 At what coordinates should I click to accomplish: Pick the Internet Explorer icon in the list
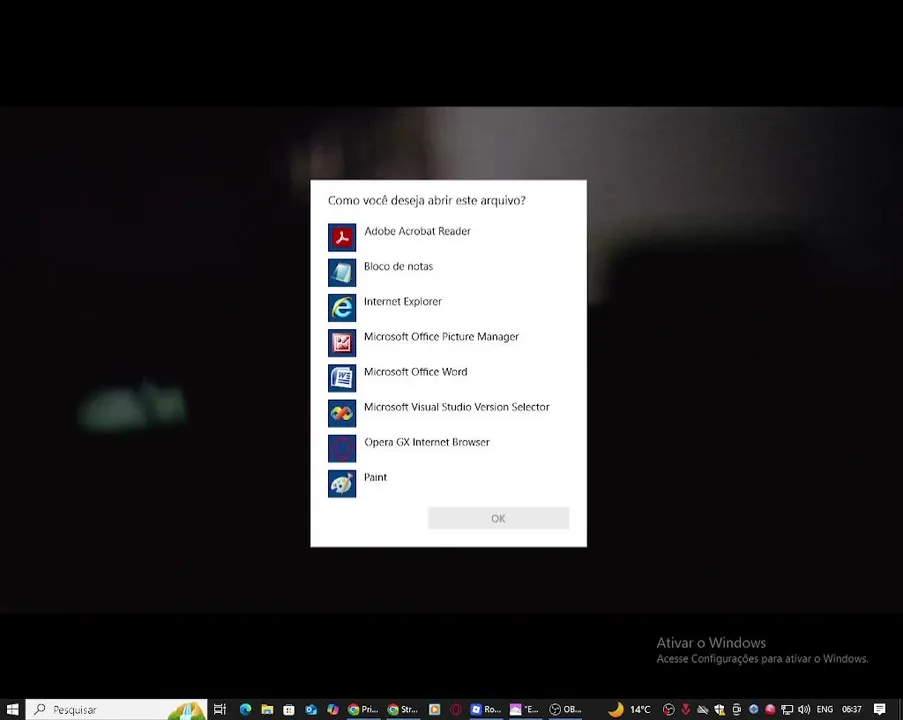point(342,308)
